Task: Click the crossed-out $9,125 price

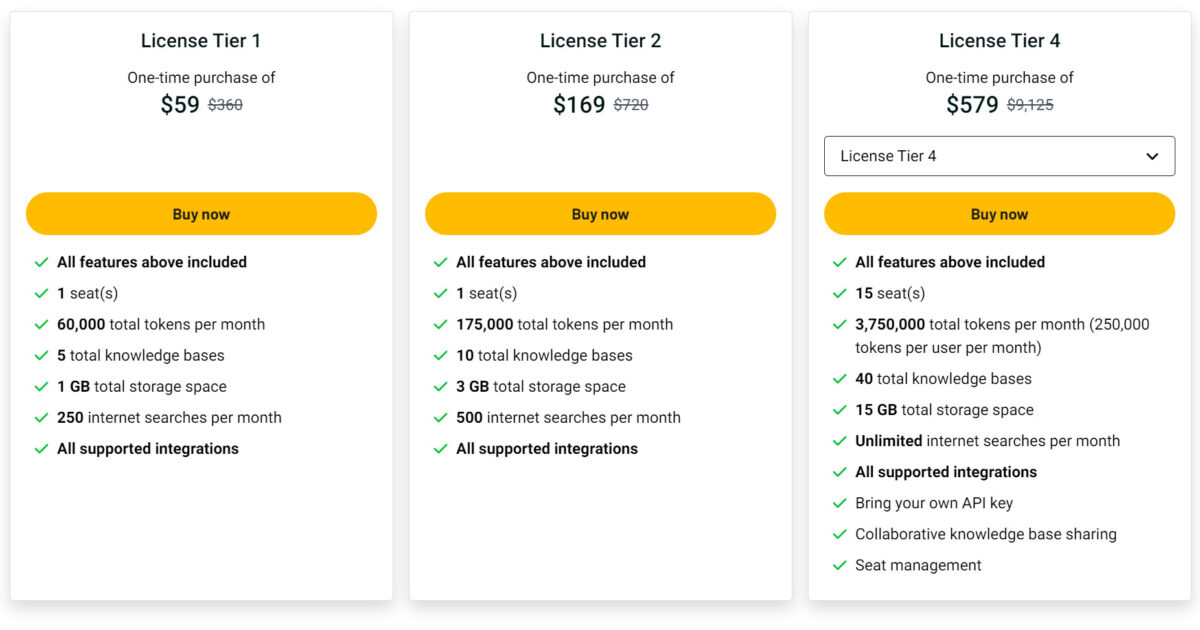Action: [1031, 104]
